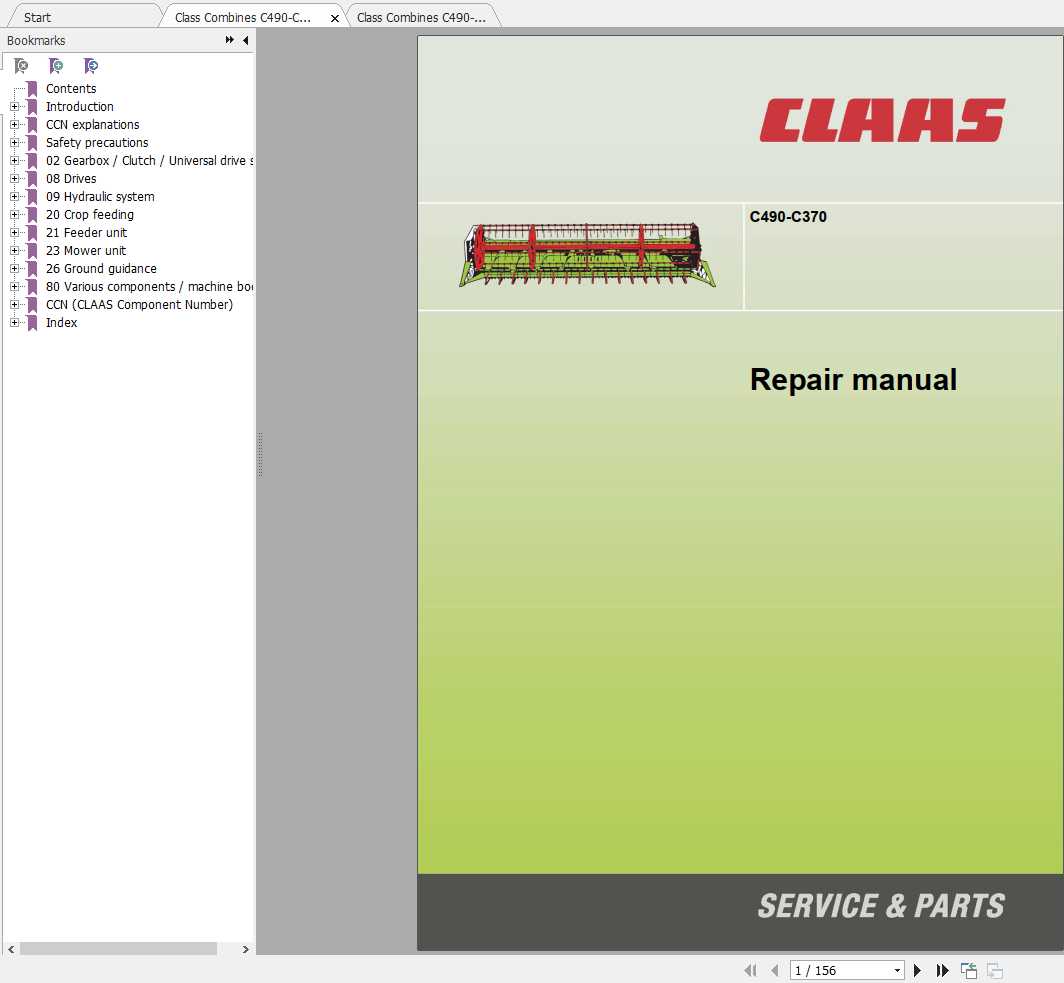The width and height of the screenshot is (1064, 983).
Task: Select 02 Gearbox / Clutch bookmark
Action: click(x=149, y=161)
